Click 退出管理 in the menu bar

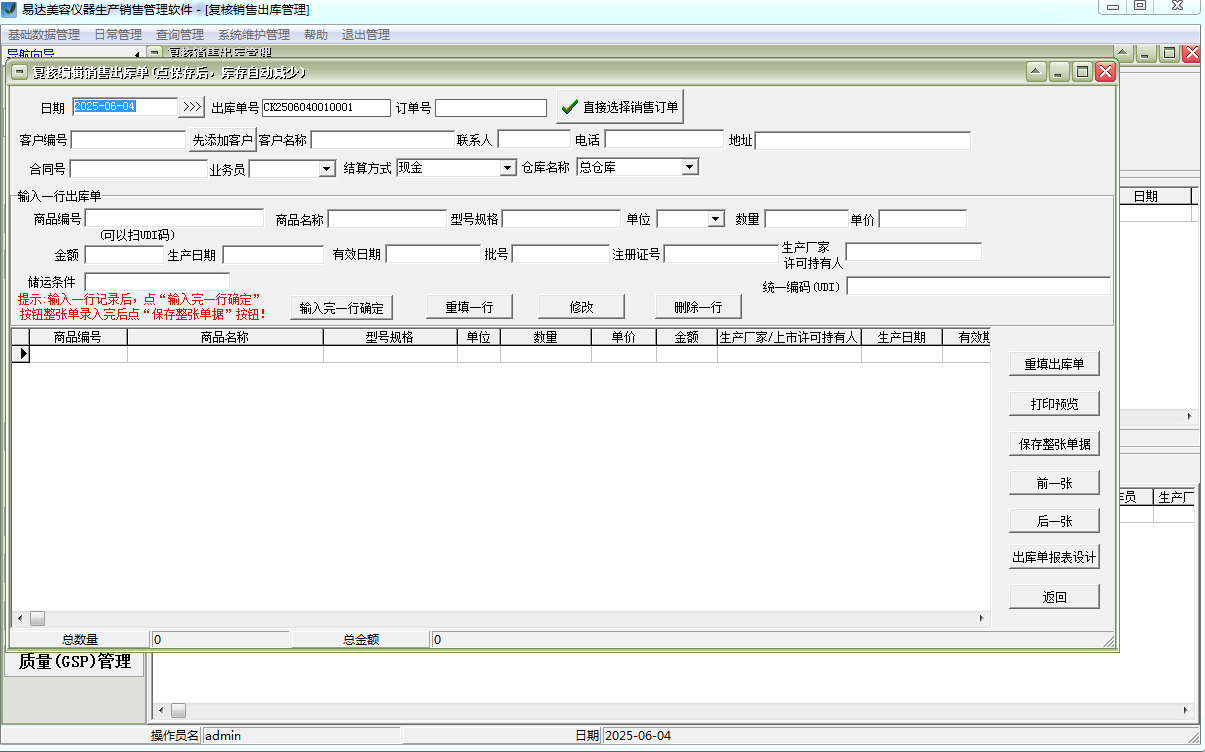pyautogui.click(x=367, y=33)
